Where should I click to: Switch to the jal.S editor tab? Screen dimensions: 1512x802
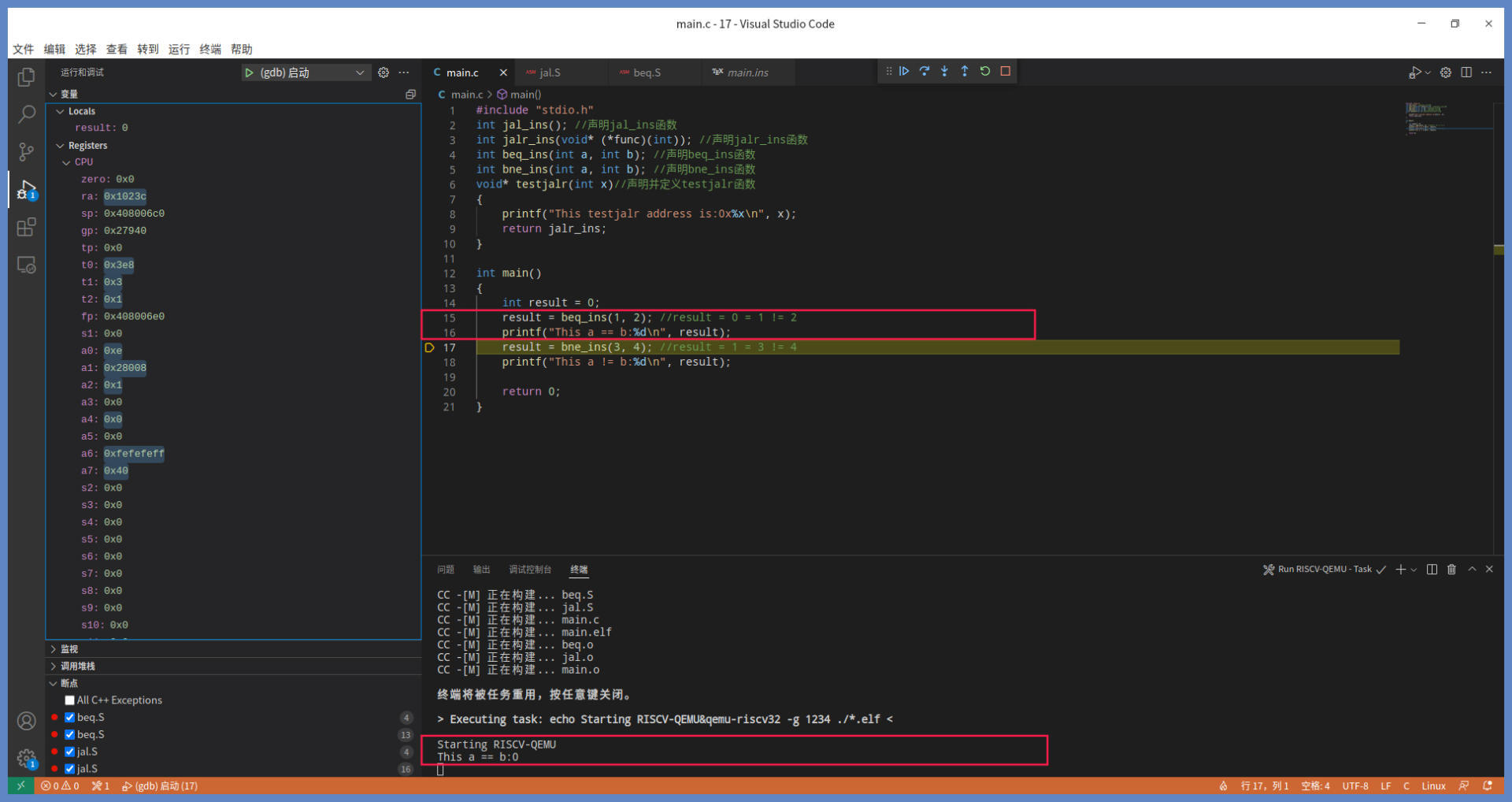[550, 72]
